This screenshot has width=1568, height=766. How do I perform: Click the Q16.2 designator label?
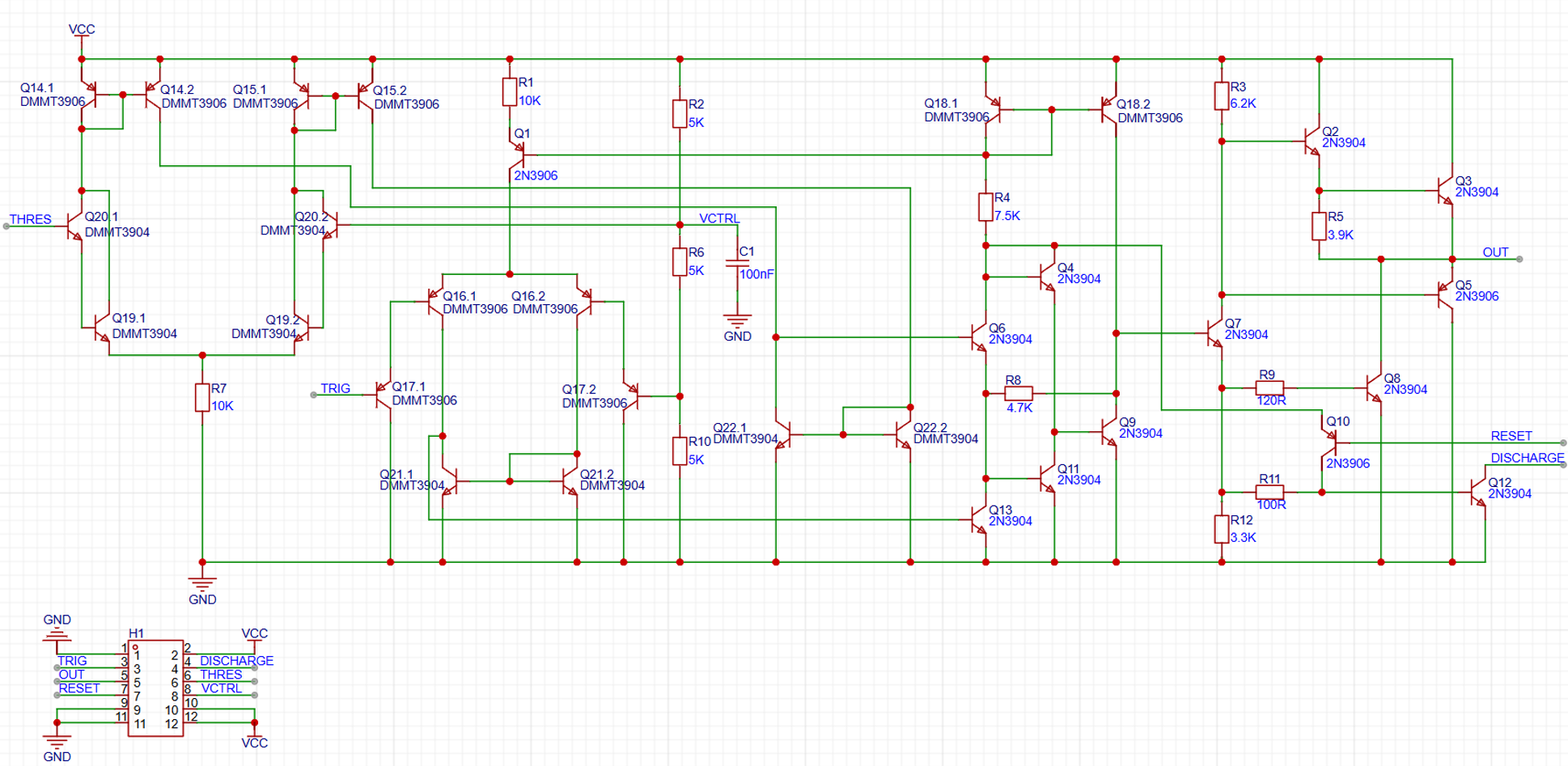[x=528, y=296]
